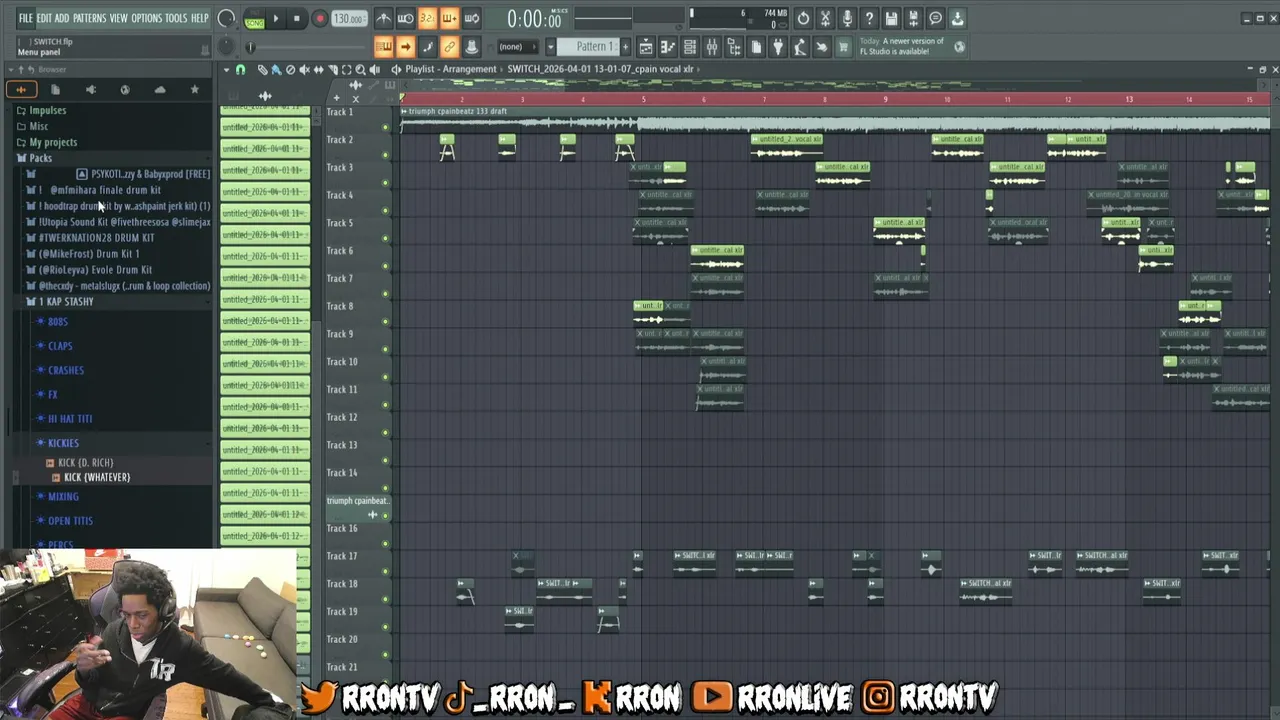Click the question mark help icon
This screenshot has width=1280, height=720.
click(869, 18)
